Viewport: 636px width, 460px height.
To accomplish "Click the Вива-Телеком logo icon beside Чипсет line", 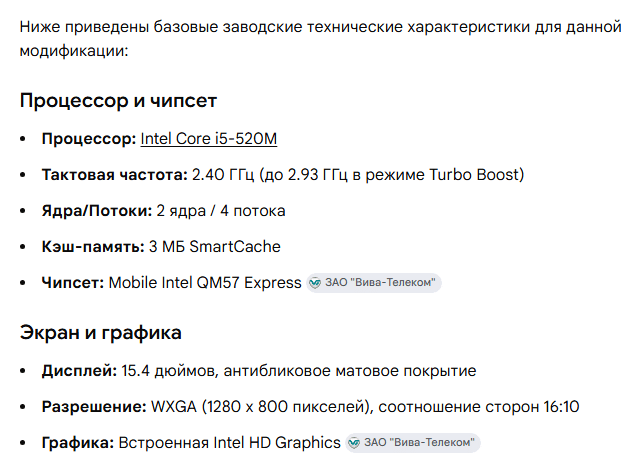I will (315, 283).
